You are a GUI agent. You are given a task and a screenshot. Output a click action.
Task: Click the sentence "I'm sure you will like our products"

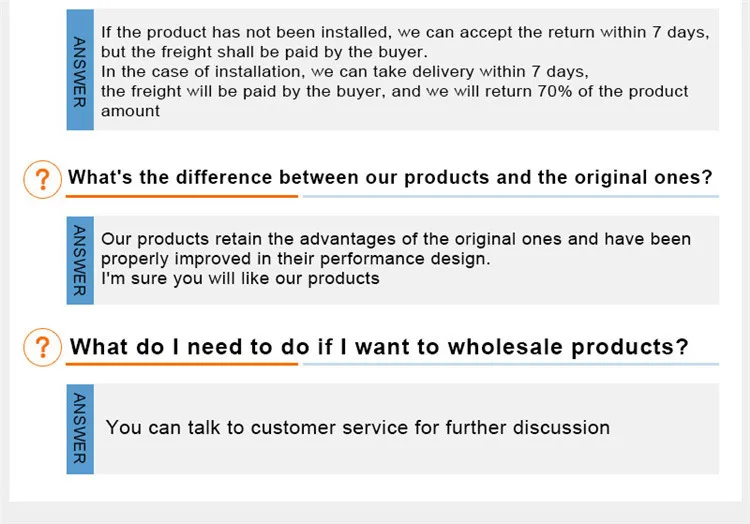(x=240, y=278)
